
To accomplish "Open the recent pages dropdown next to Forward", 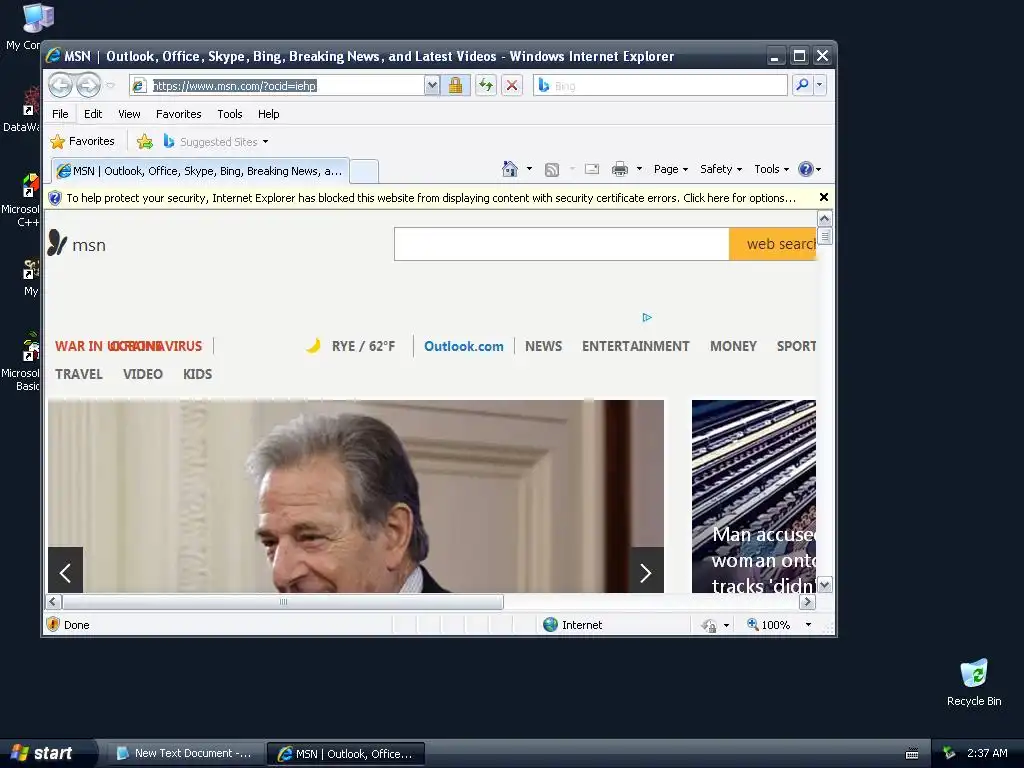I will coord(110,86).
